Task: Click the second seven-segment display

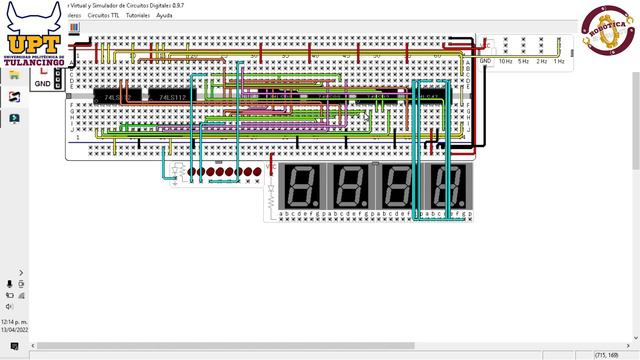Action: [x=351, y=186]
